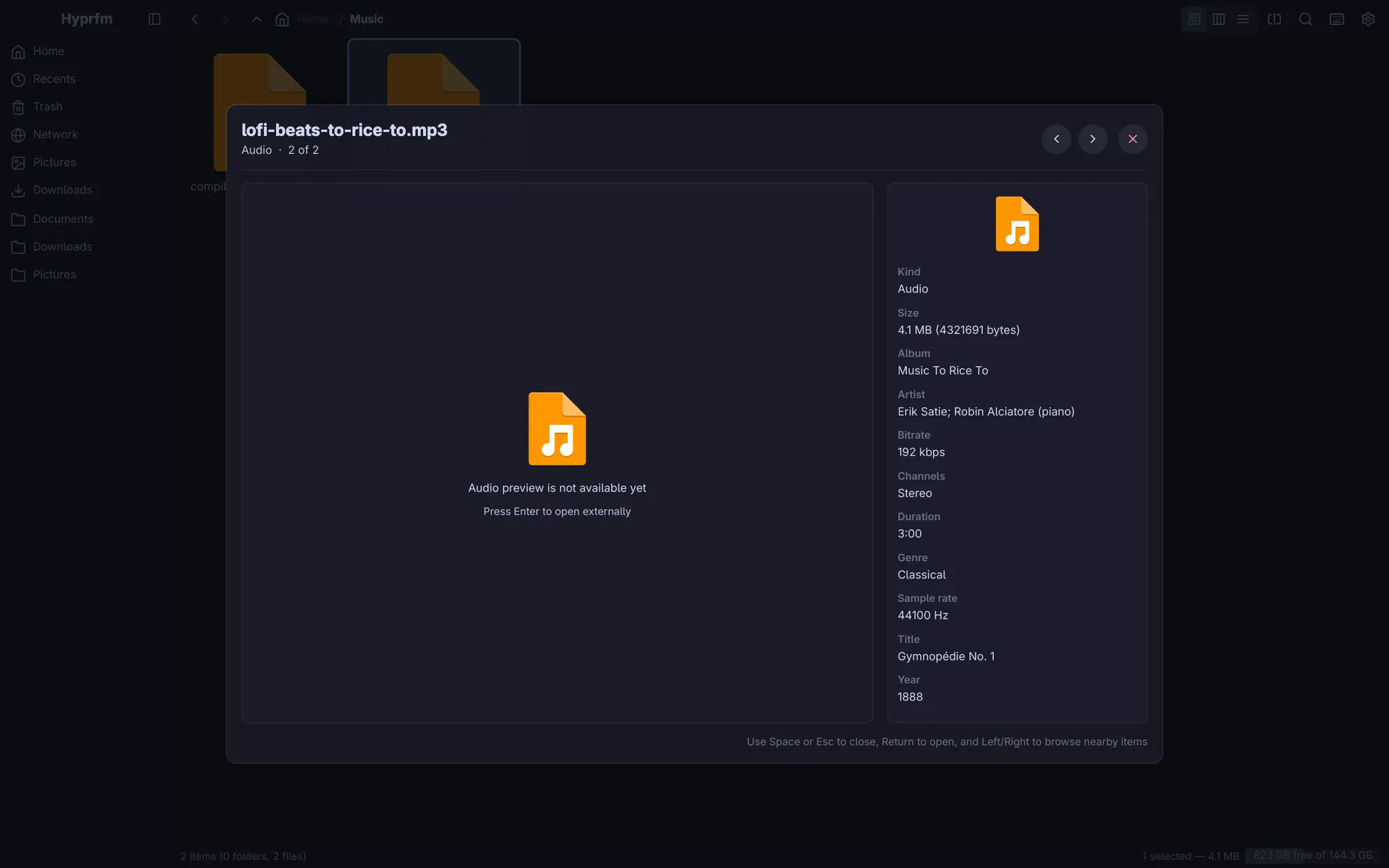
Task: Click the size value 4.1 MB
Action: pyautogui.click(x=958, y=330)
